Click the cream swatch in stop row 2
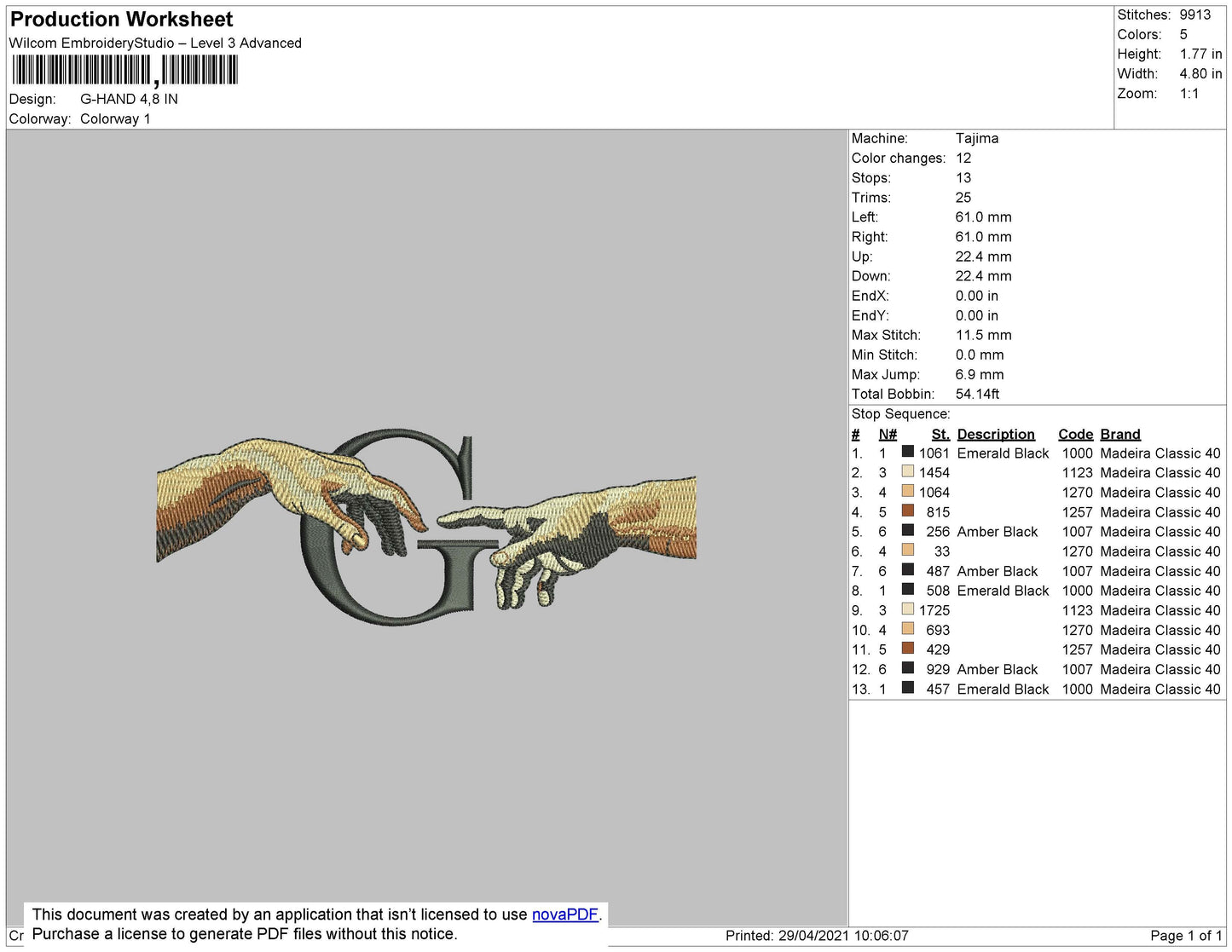Image resolution: width=1232 pixels, height=952 pixels. (908, 472)
